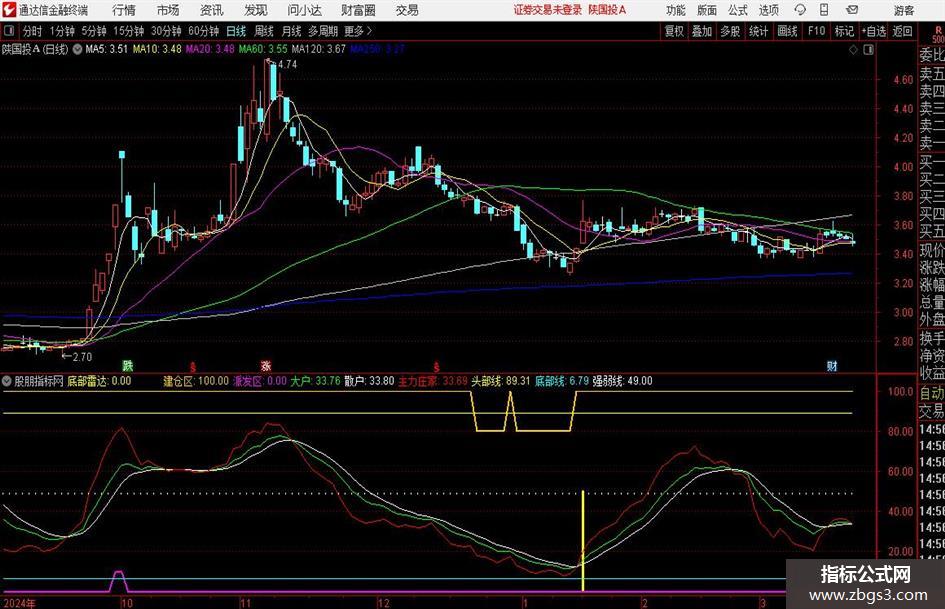Switch to the 分时 chart tab
Viewport: 945px width, 609px height.
coord(32,31)
